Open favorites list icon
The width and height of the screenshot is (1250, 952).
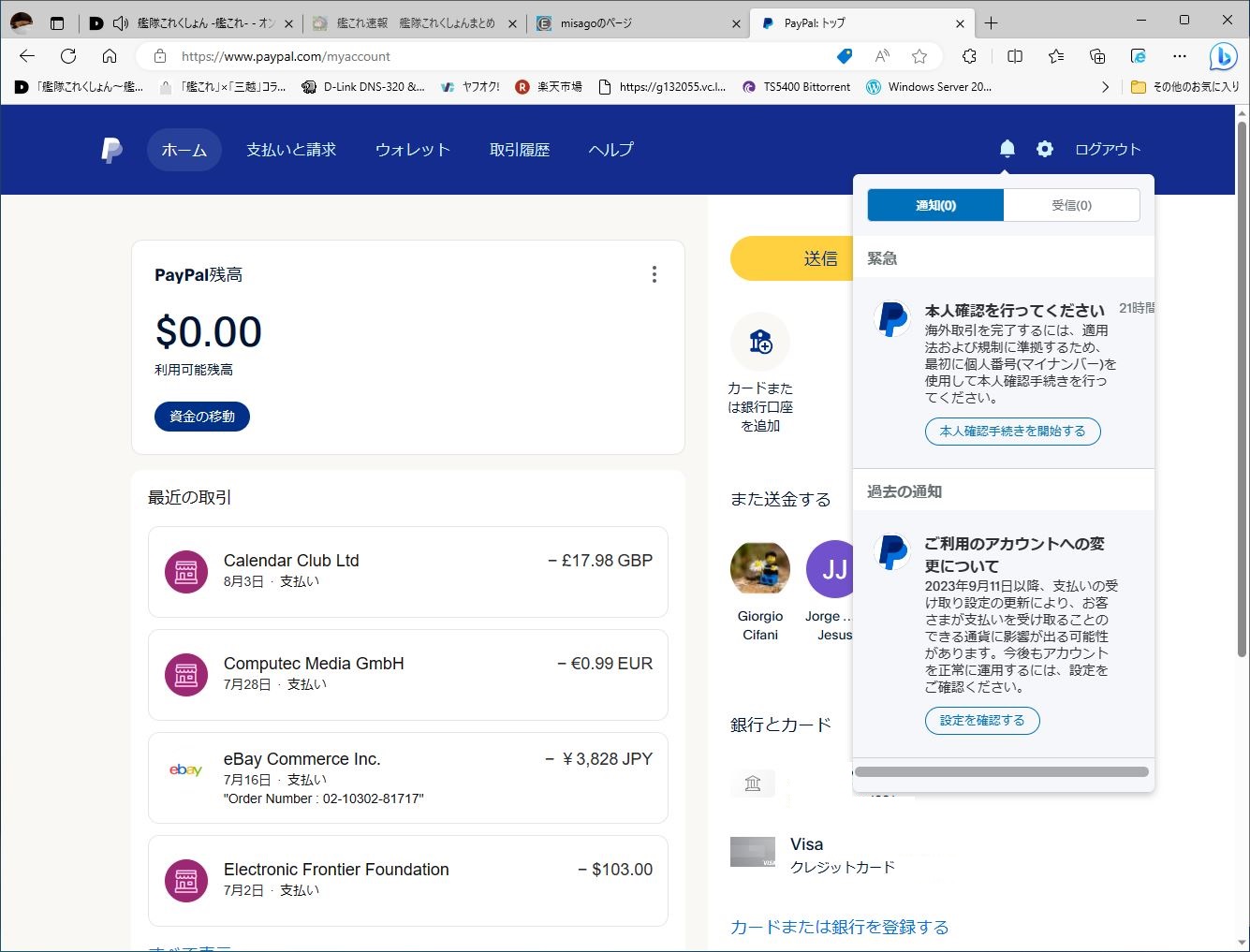(1056, 56)
